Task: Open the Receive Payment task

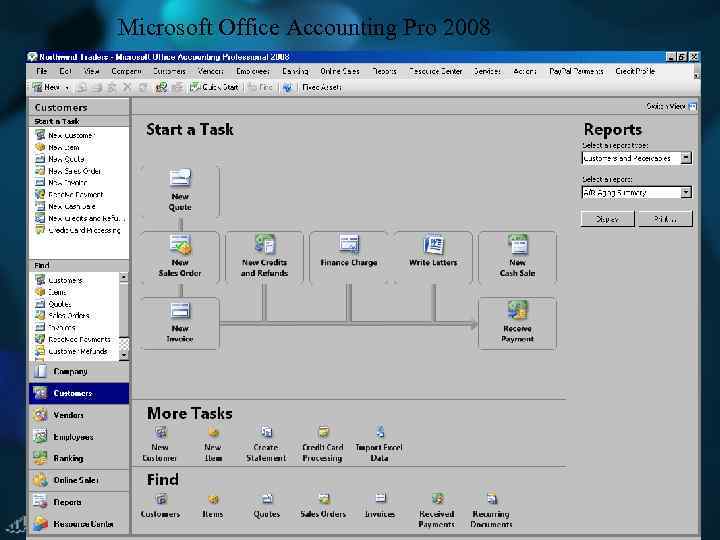Action: tap(517, 323)
